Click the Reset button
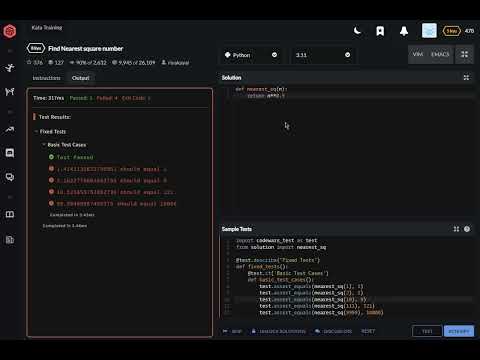Screen dimensions: 480x360 (368, 331)
